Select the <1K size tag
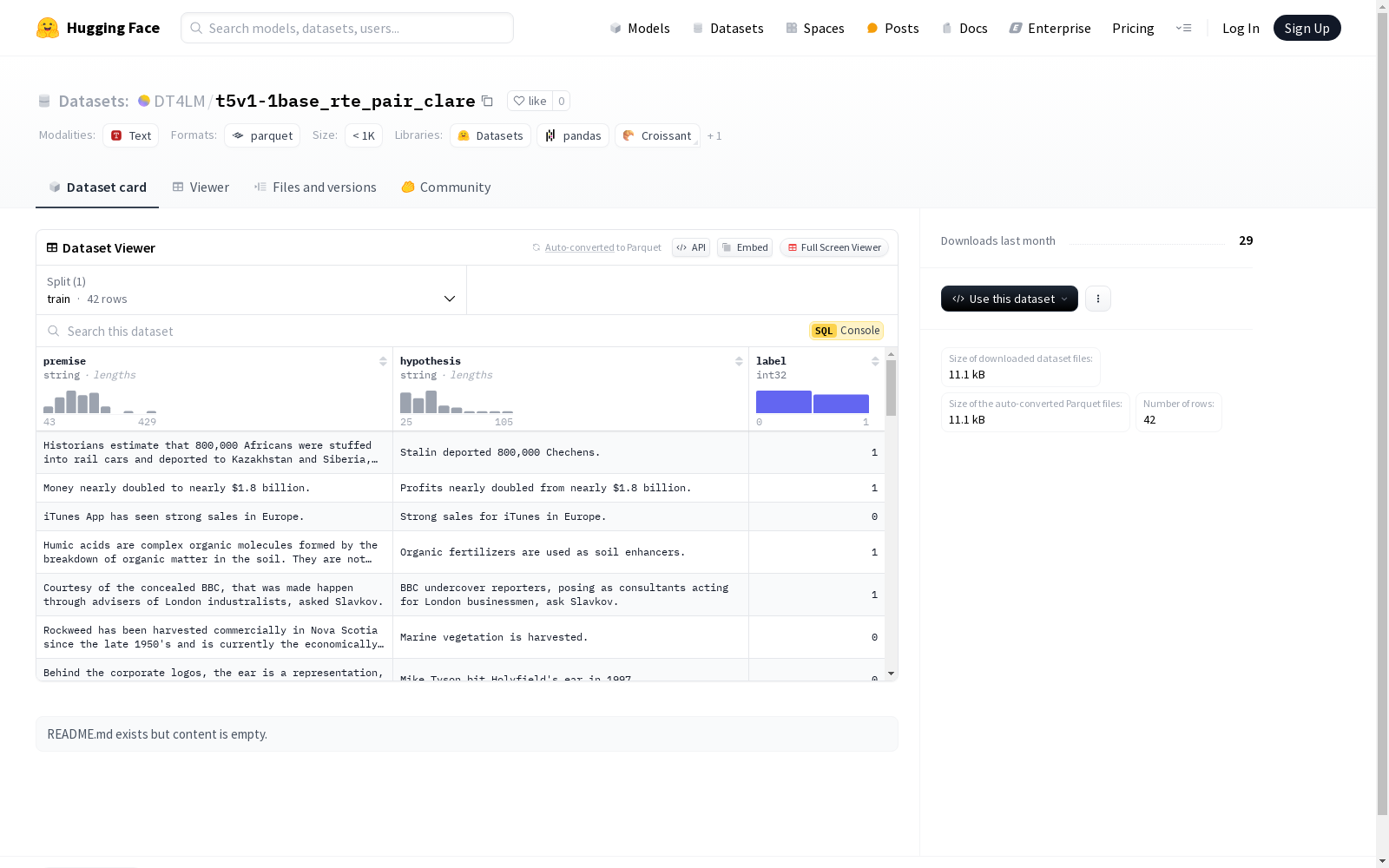Image resolution: width=1389 pixels, height=868 pixels. point(364,135)
